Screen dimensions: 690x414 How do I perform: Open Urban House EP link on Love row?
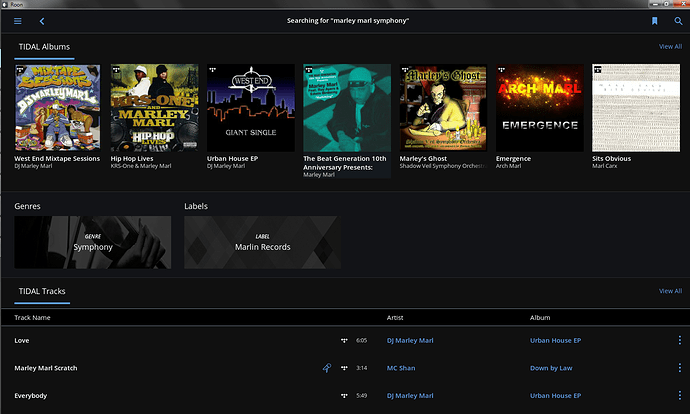tap(555, 341)
